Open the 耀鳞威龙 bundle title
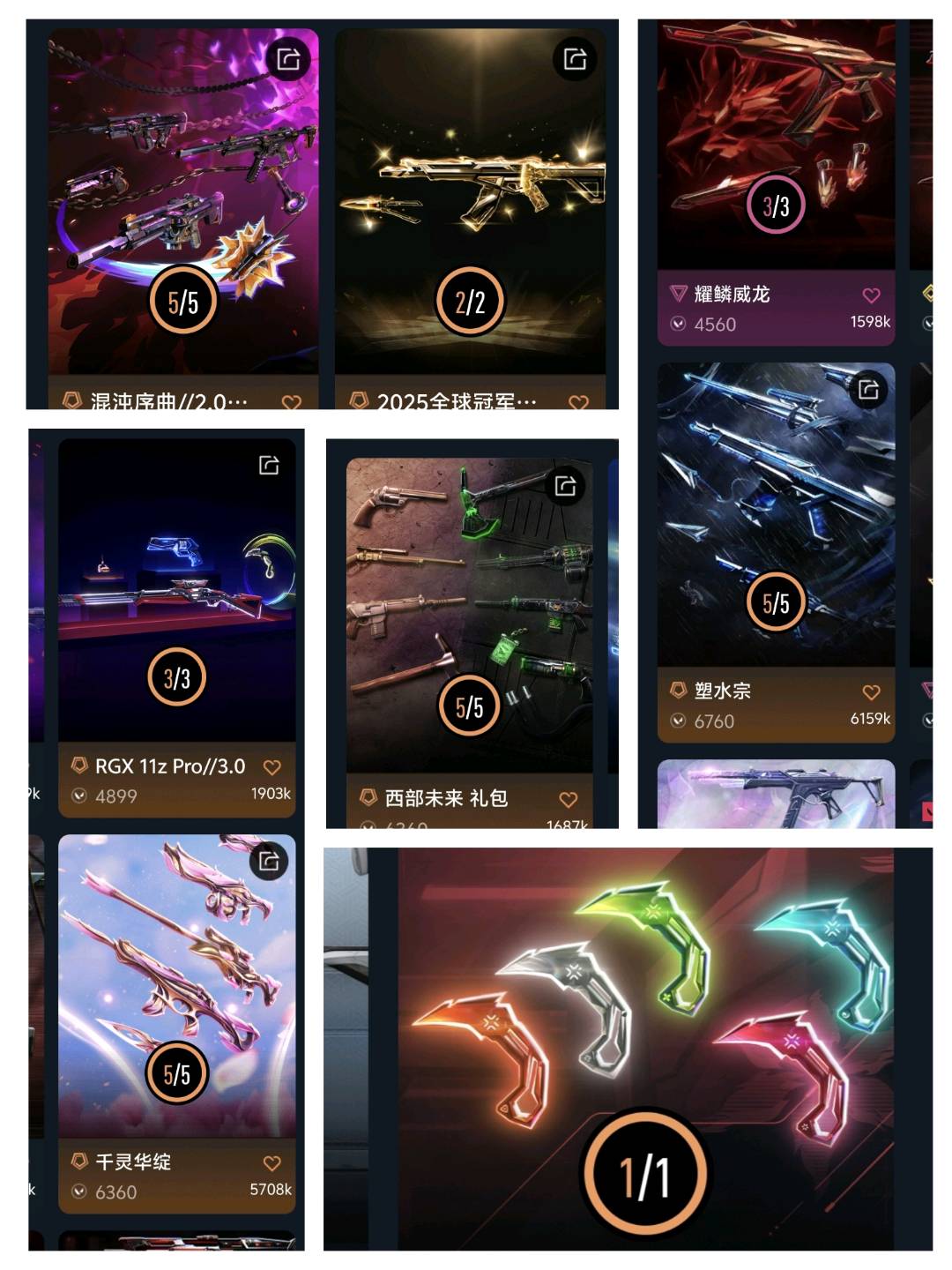The image size is (952, 1270). pos(732,294)
